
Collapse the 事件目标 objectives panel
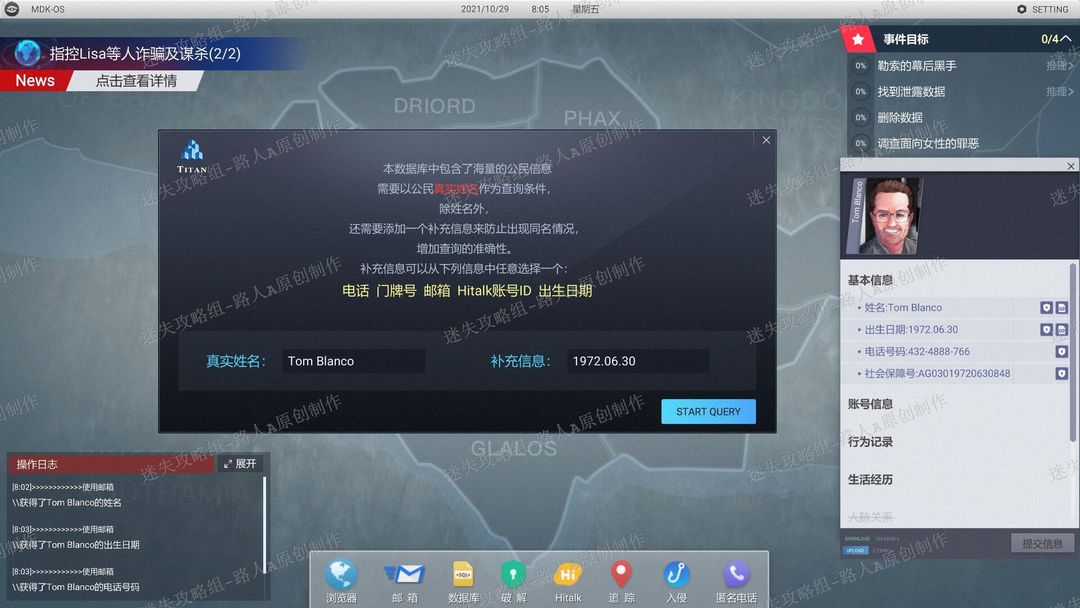tap(1066, 39)
